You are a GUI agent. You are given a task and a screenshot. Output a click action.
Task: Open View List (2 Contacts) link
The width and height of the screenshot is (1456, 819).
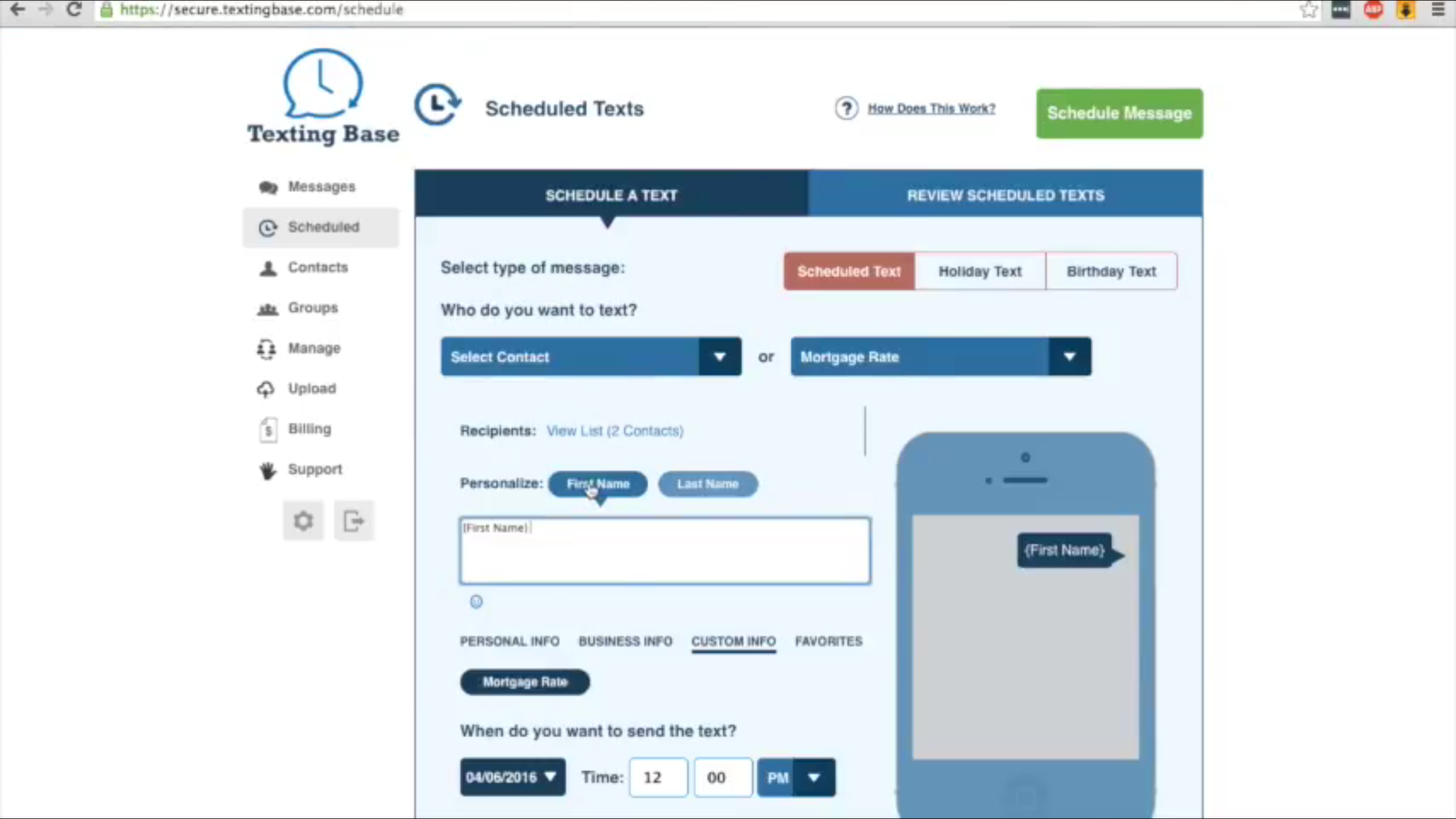coord(615,431)
